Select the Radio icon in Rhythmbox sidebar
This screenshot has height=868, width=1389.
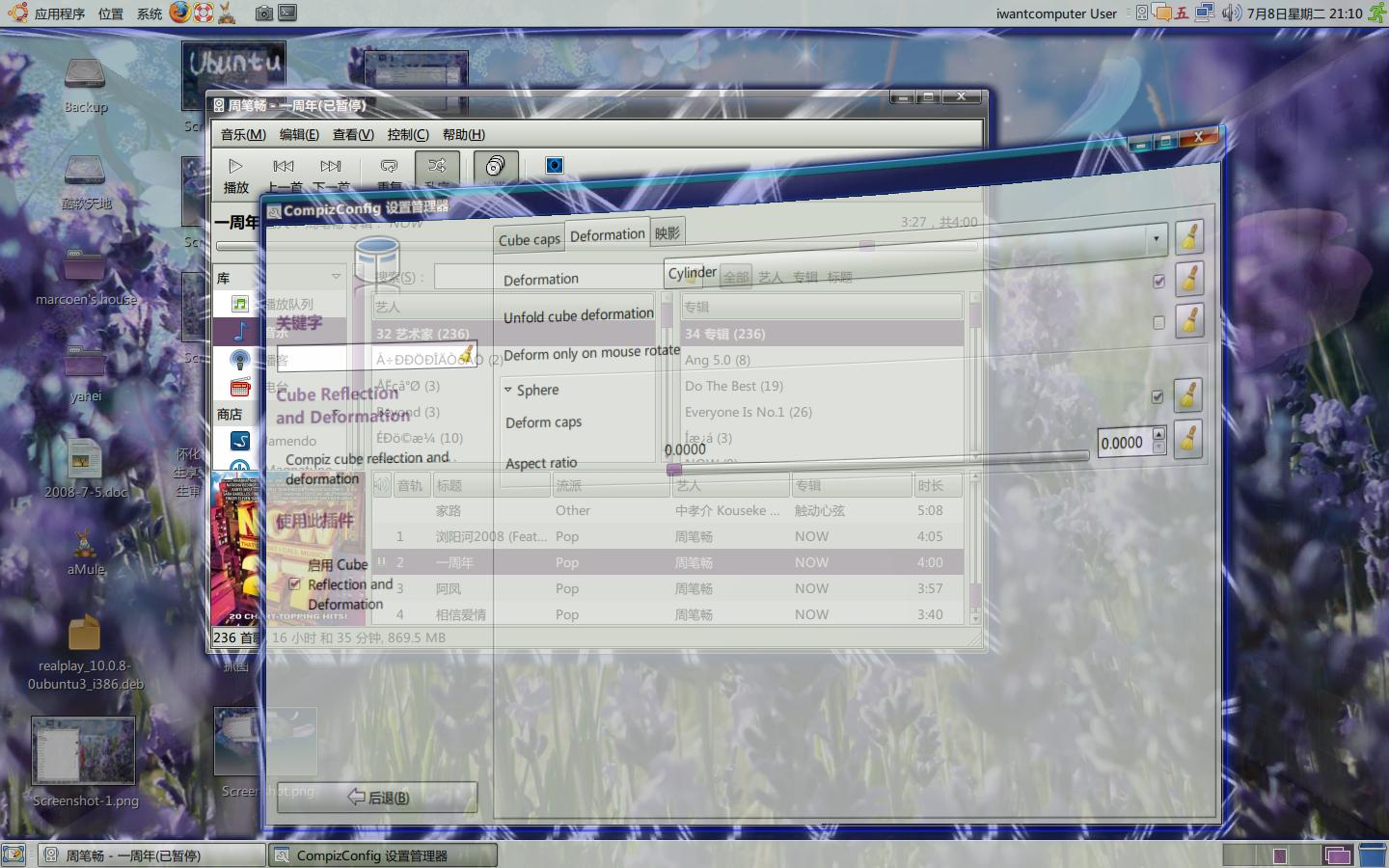coord(240,388)
